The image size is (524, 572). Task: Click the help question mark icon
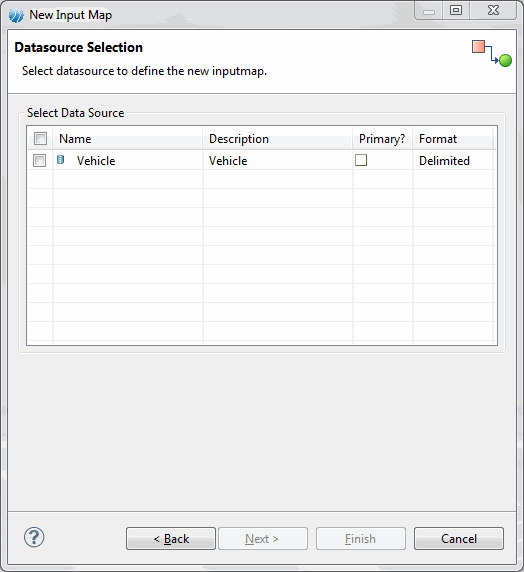[x=34, y=537]
